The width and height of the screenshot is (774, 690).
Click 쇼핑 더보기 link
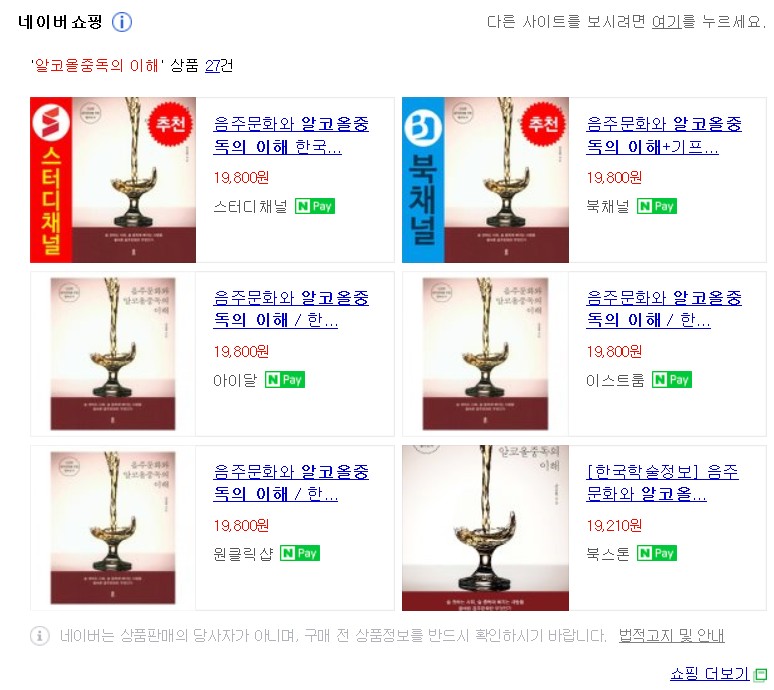tap(709, 674)
